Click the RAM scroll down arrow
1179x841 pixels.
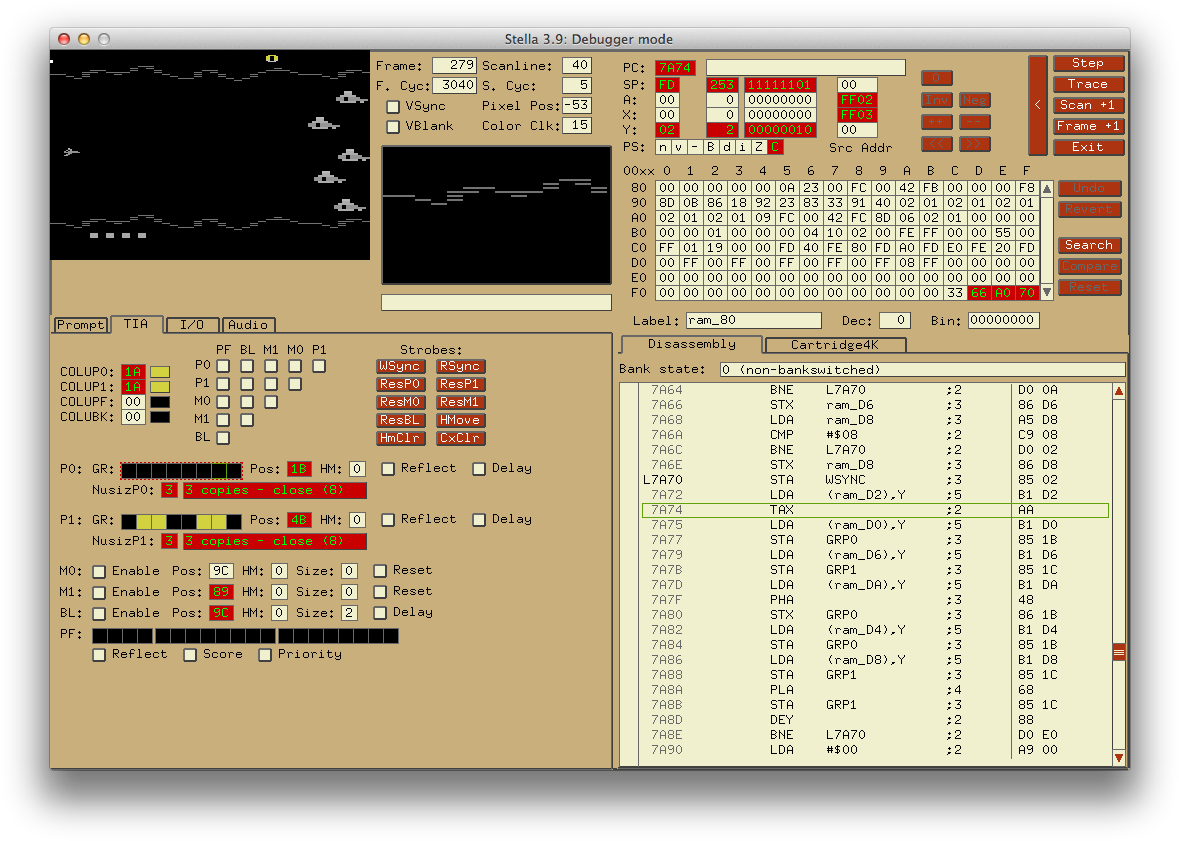point(1047,292)
